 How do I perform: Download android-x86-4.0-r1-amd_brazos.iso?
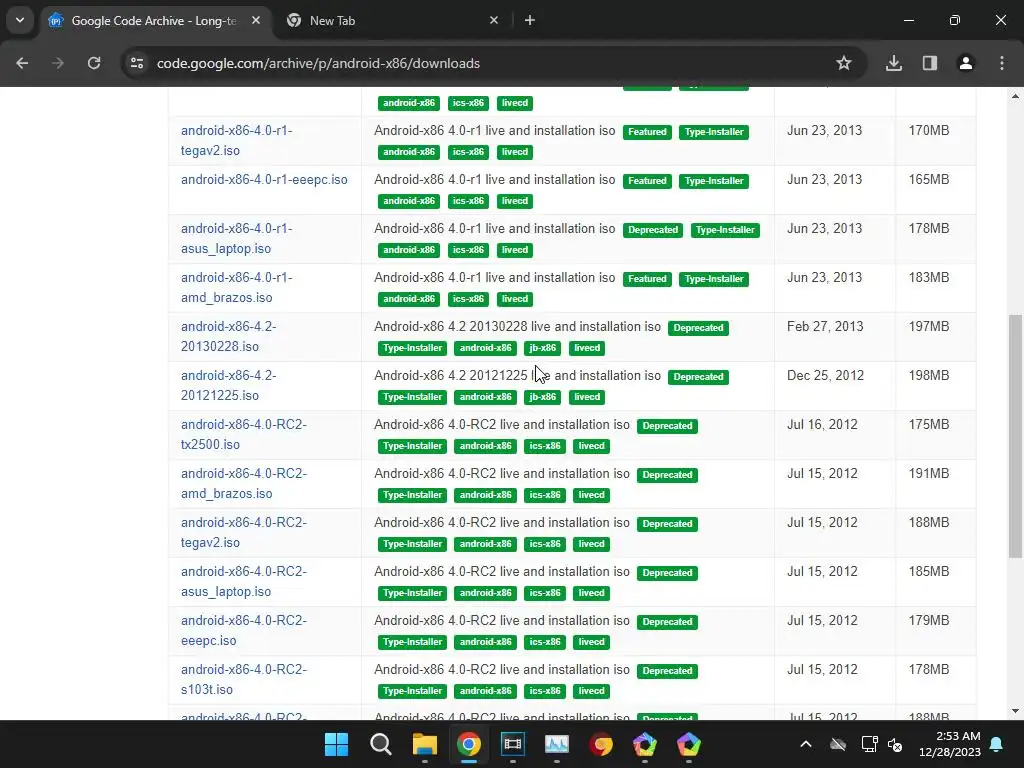click(x=236, y=287)
